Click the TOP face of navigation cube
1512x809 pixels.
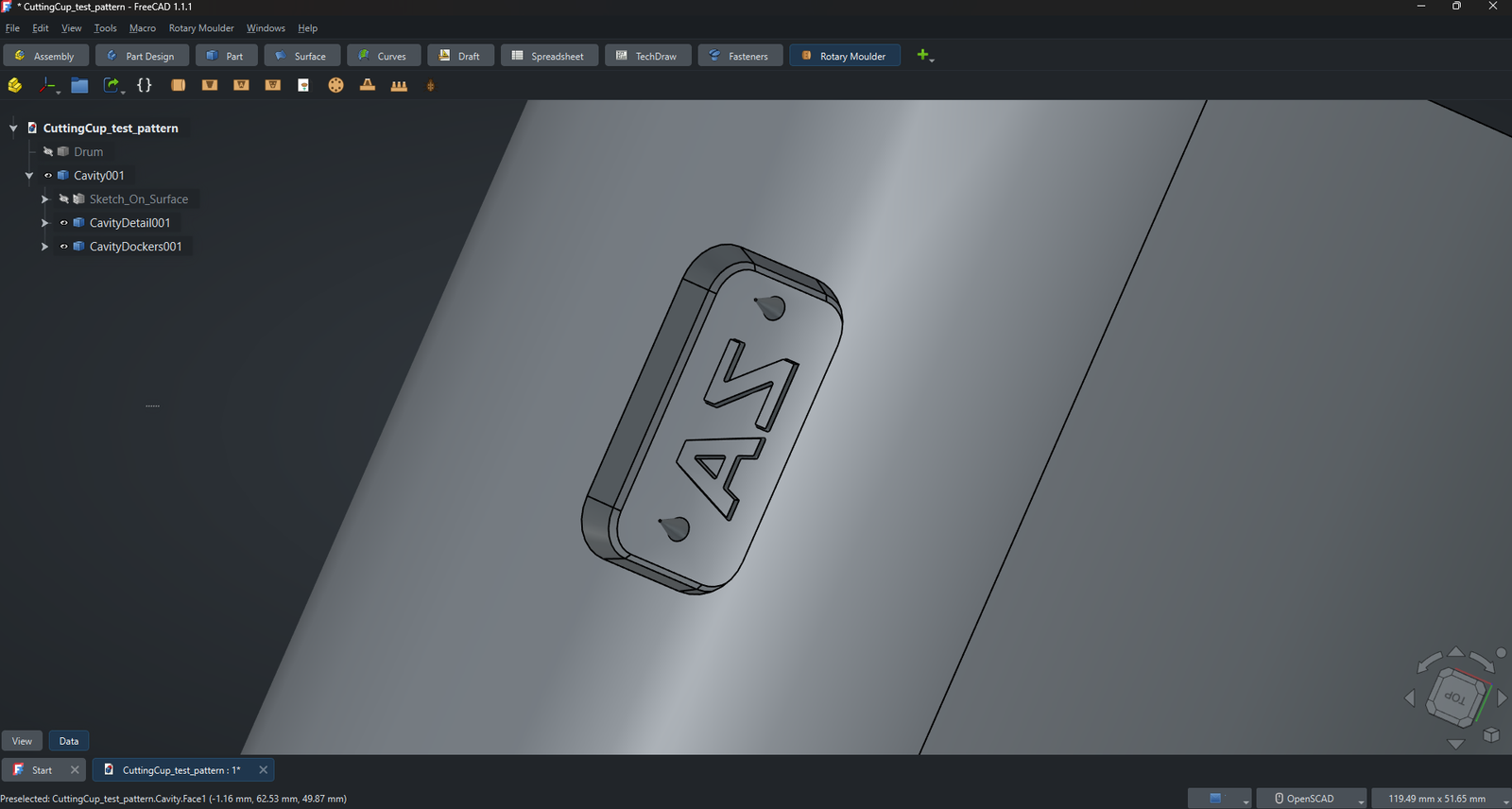[1455, 698]
